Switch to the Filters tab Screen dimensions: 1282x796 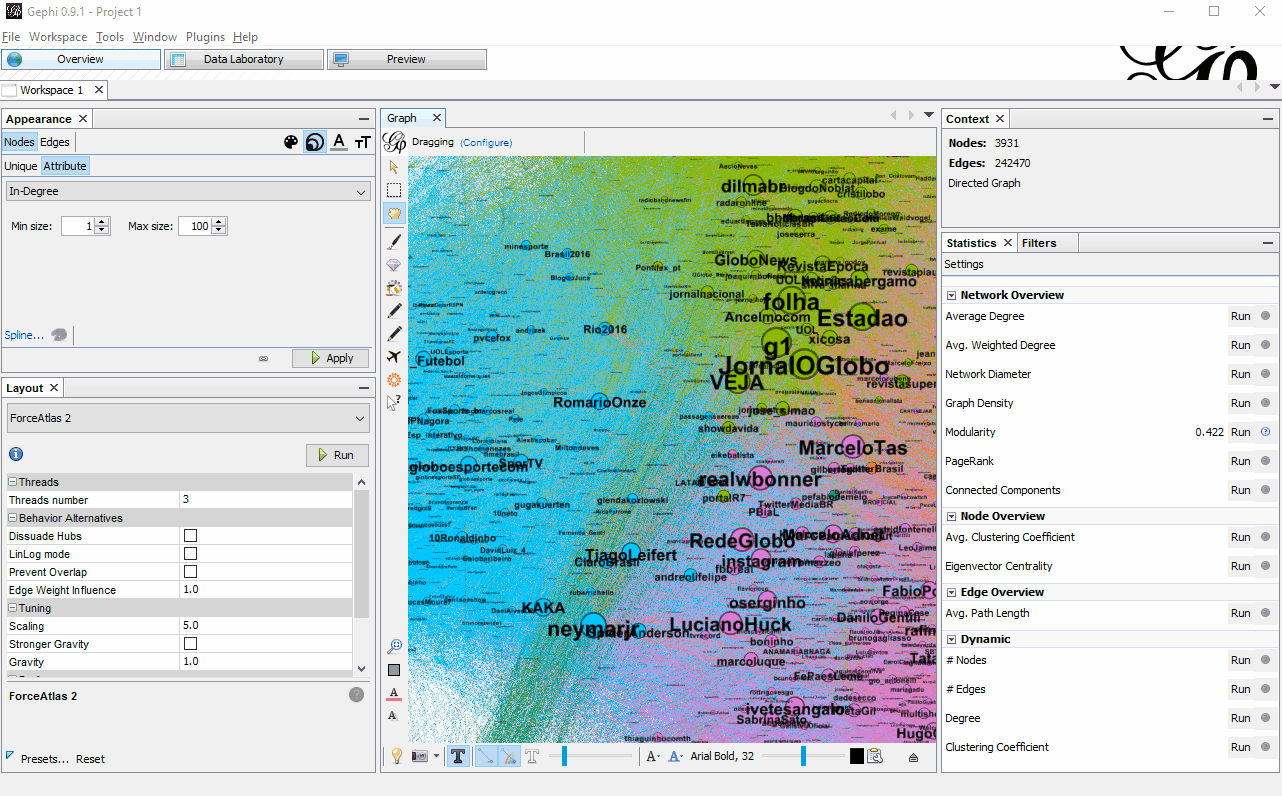(1039, 243)
